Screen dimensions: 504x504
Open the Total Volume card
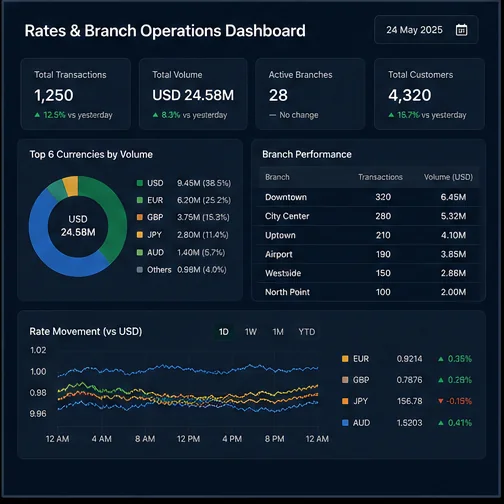pos(193,94)
